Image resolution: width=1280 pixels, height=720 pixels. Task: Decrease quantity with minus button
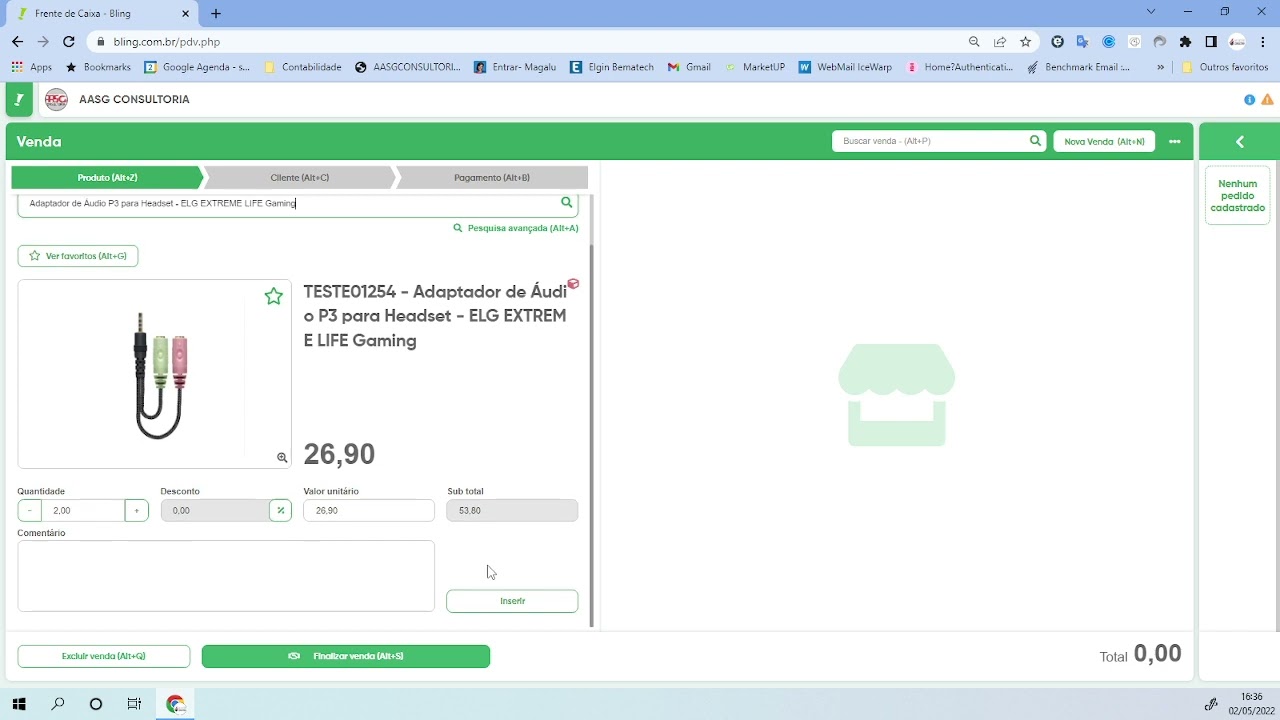pos(30,510)
